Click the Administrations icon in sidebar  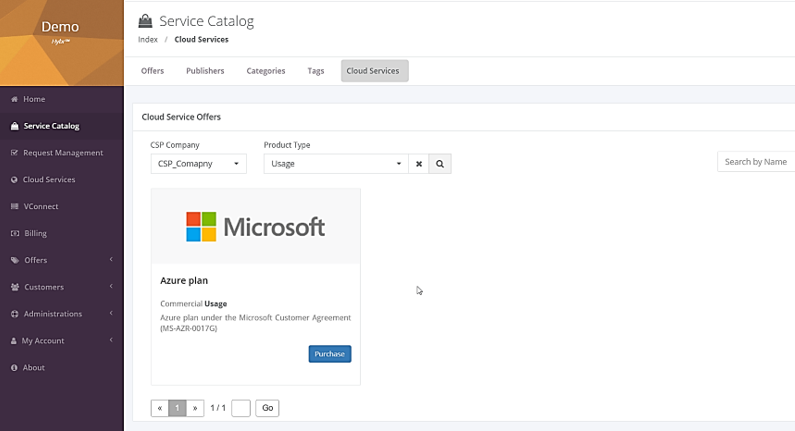tap(14, 314)
